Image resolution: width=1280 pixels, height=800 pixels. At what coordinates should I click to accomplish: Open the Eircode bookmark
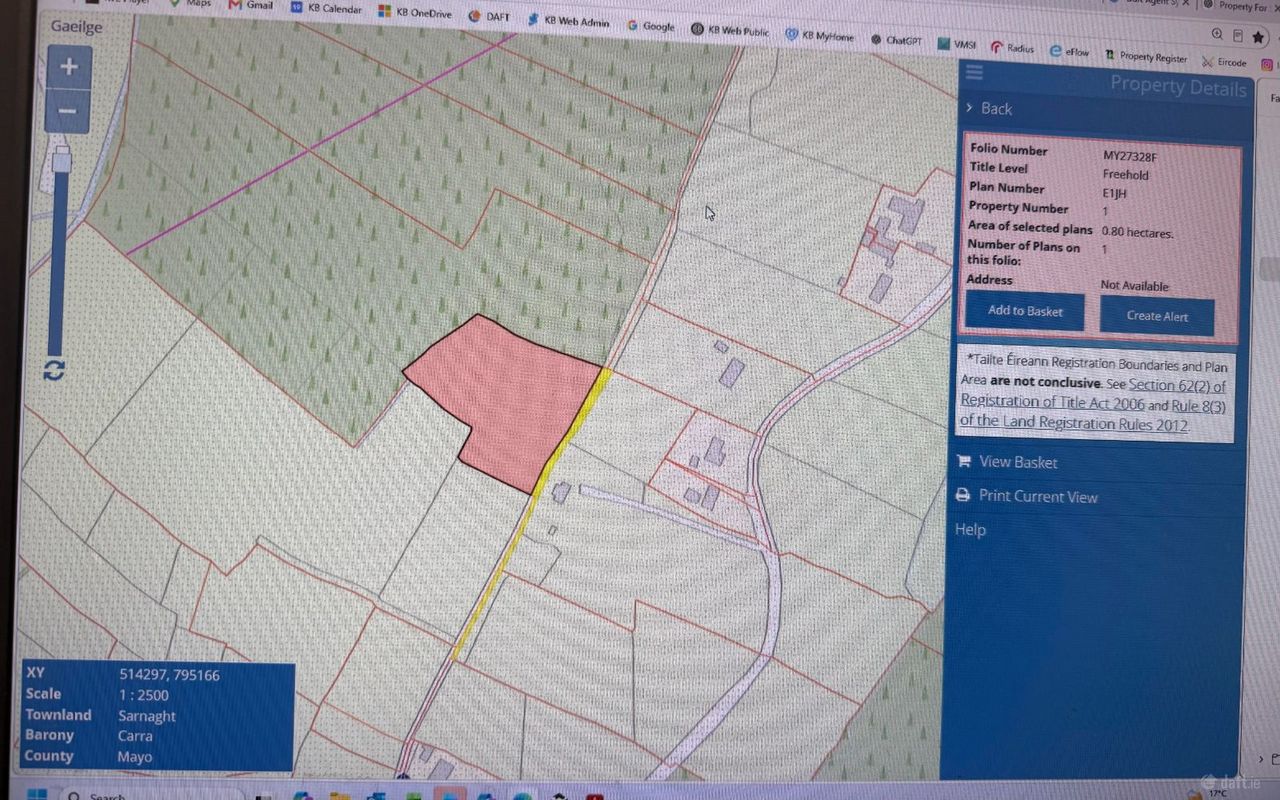[1225, 62]
